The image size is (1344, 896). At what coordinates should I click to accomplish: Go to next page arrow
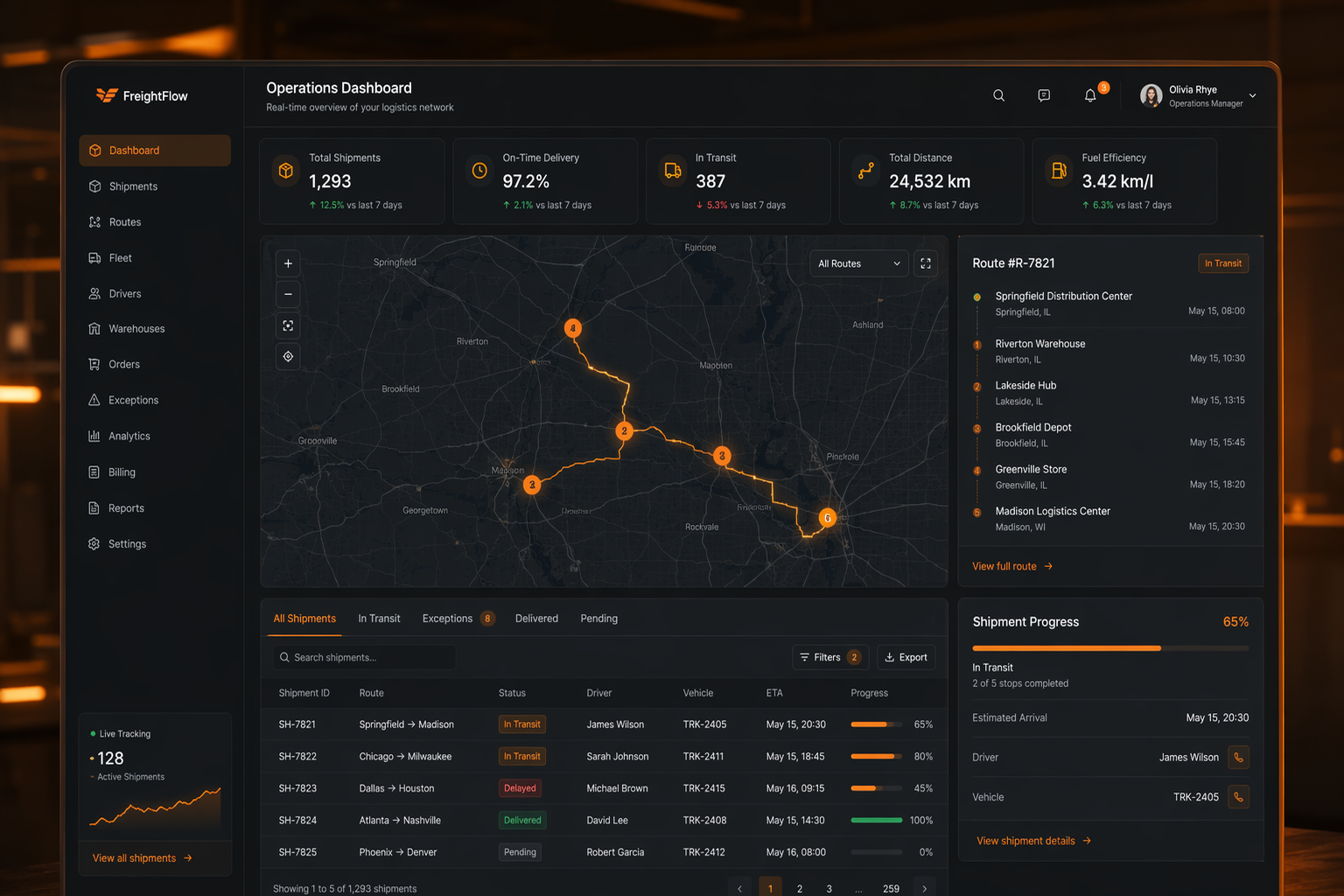924,888
